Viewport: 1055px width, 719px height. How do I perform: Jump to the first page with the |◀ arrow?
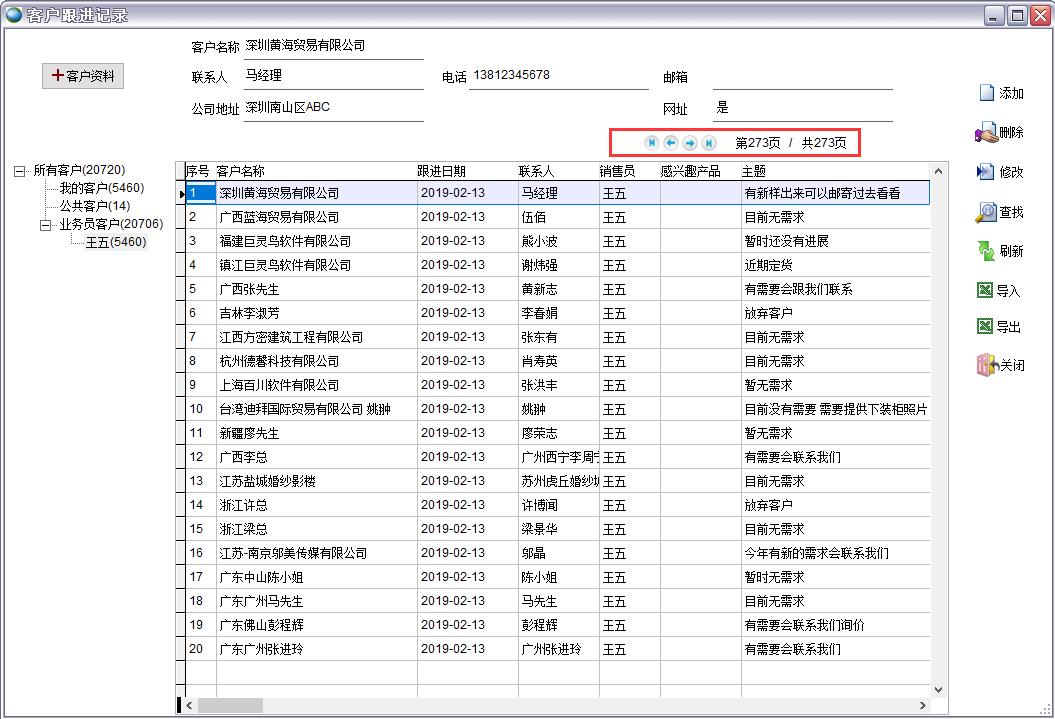(x=652, y=143)
